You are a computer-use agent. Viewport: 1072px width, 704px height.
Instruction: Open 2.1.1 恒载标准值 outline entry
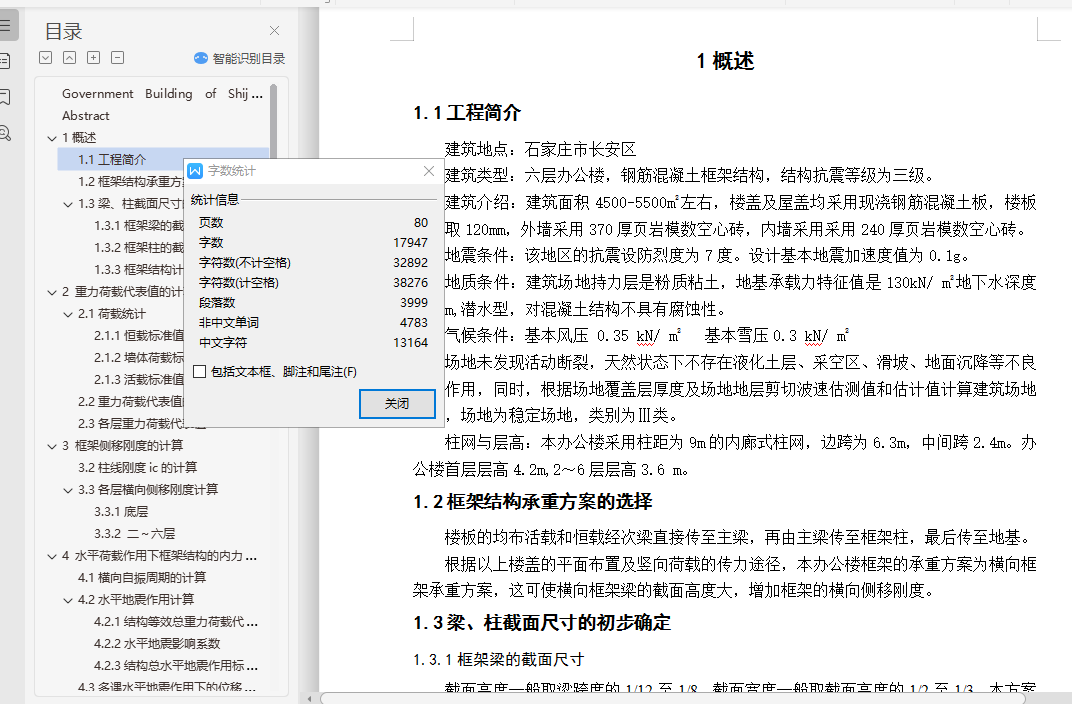click(x=139, y=336)
